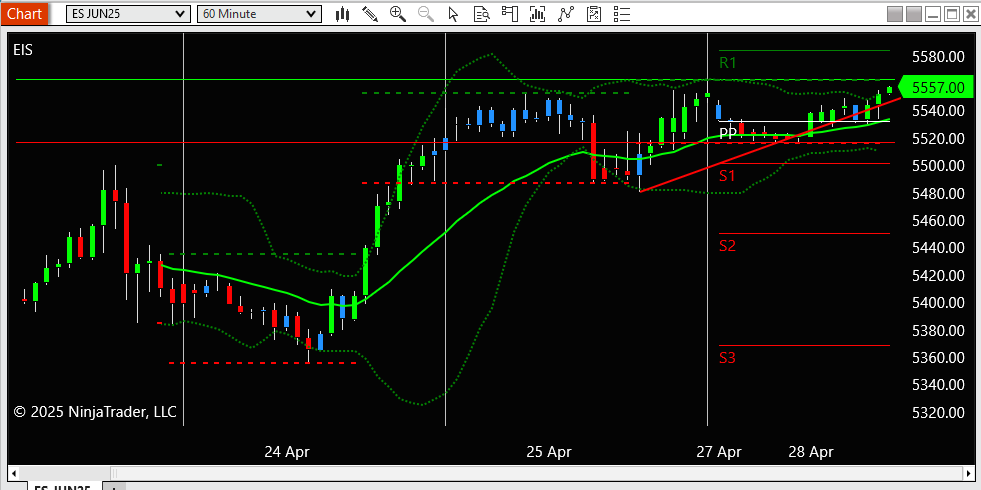Show the data box icon
Viewport: 981px width, 490px height.
481,14
